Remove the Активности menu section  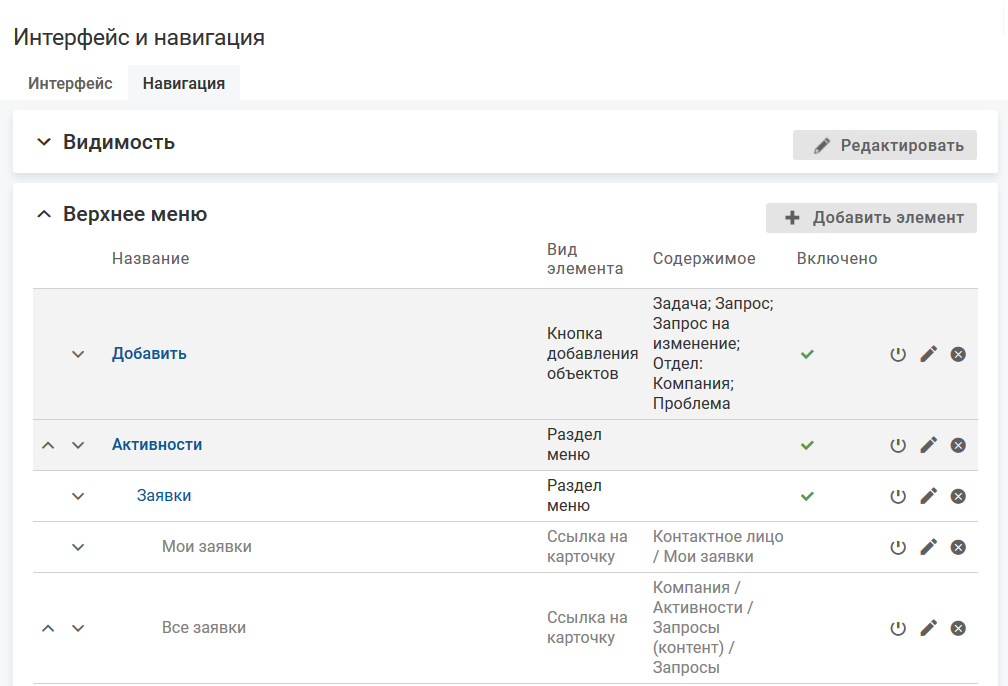click(958, 445)
